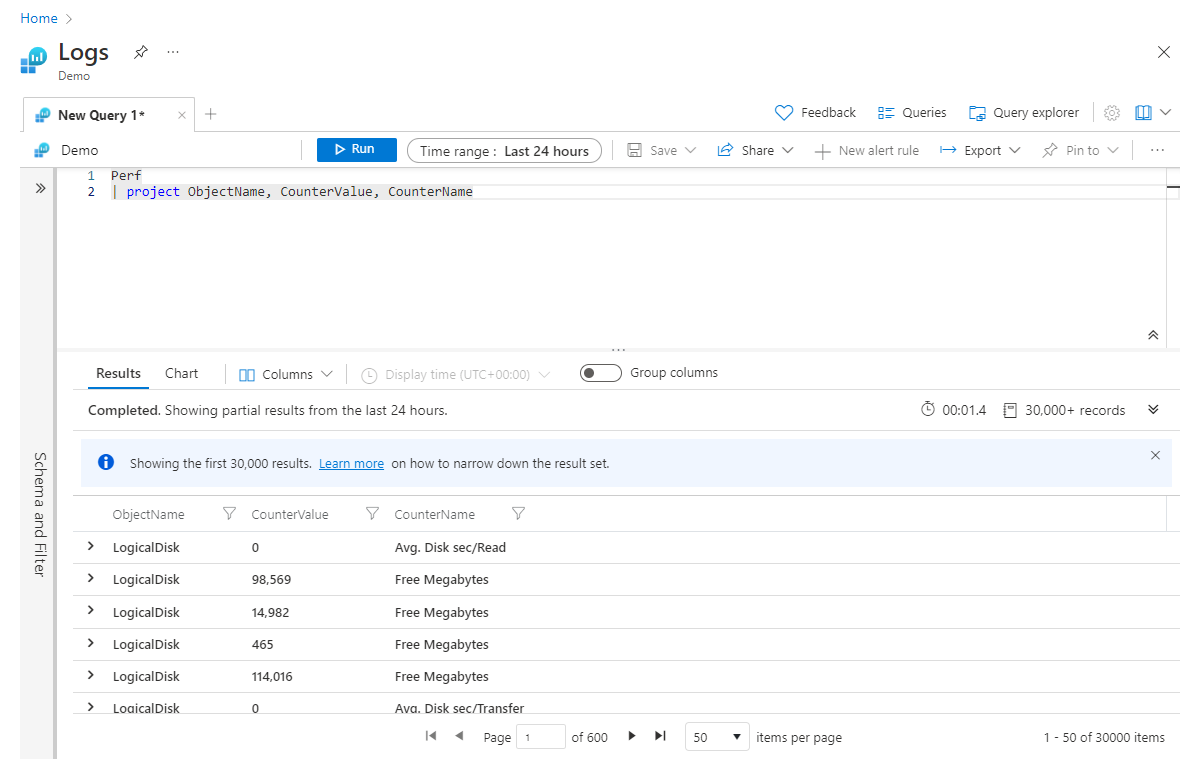1200x760 pixels.
Task: Click the Feedback heart icon
Action: [784, 113]
